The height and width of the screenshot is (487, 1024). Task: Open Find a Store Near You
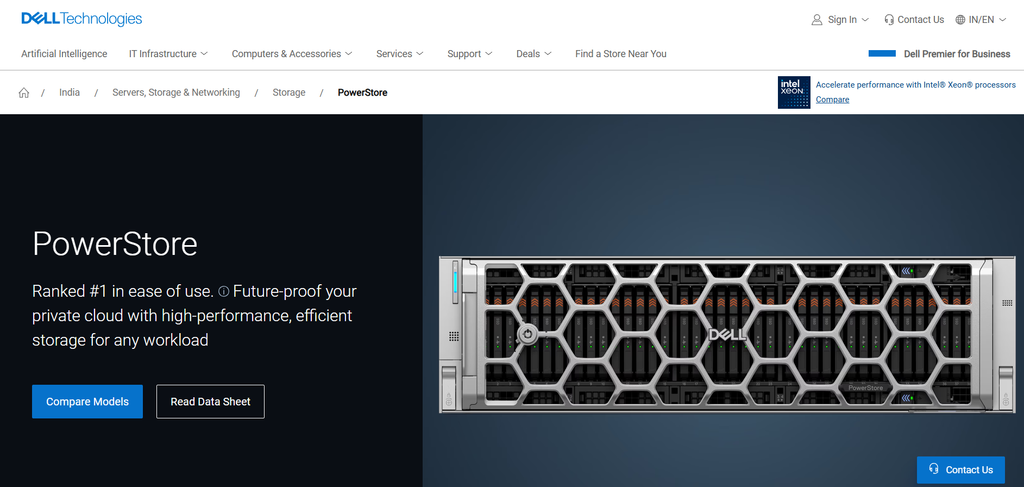(x=620, y=54)
